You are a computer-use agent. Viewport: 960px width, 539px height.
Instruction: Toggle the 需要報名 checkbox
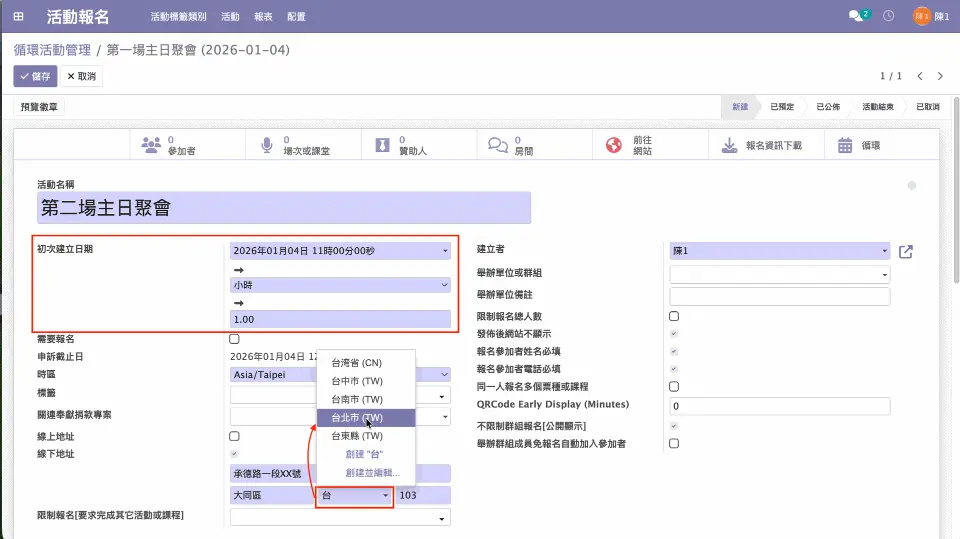coord(234,340)
